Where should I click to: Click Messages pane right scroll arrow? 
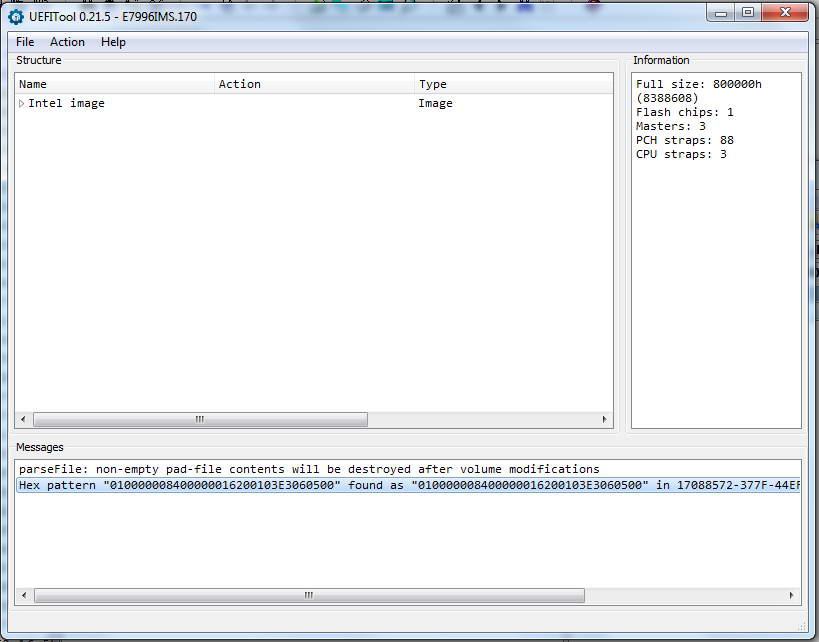(x=792, y=595)
